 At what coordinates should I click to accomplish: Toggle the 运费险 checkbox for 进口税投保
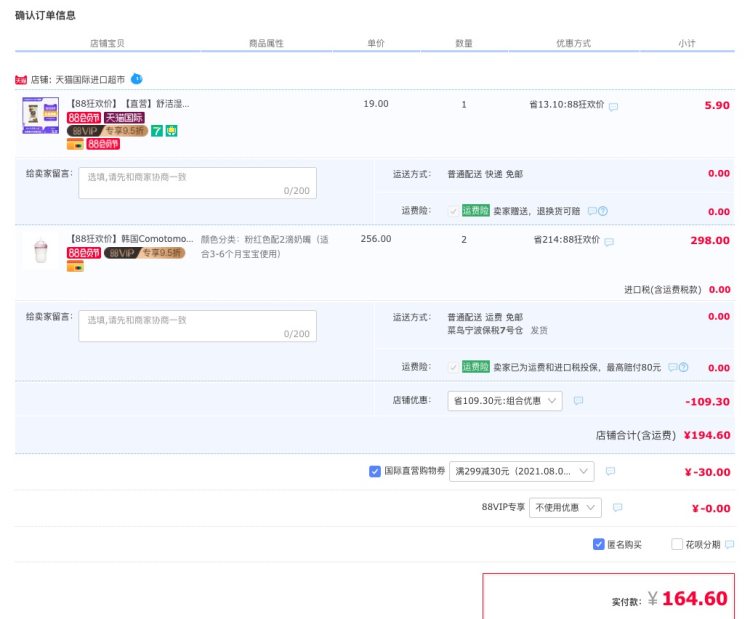[x=453, y=367]
